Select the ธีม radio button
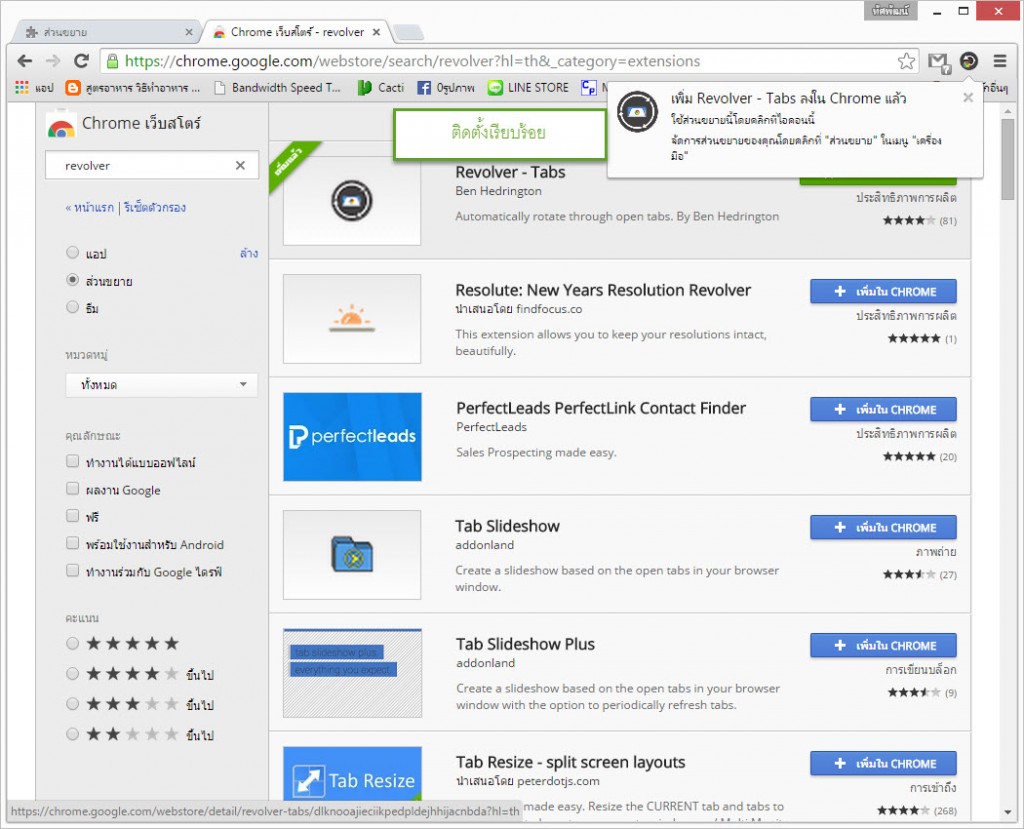This screenshot has height=829, width=1024. pyautogui.click(x=72, y=308)
